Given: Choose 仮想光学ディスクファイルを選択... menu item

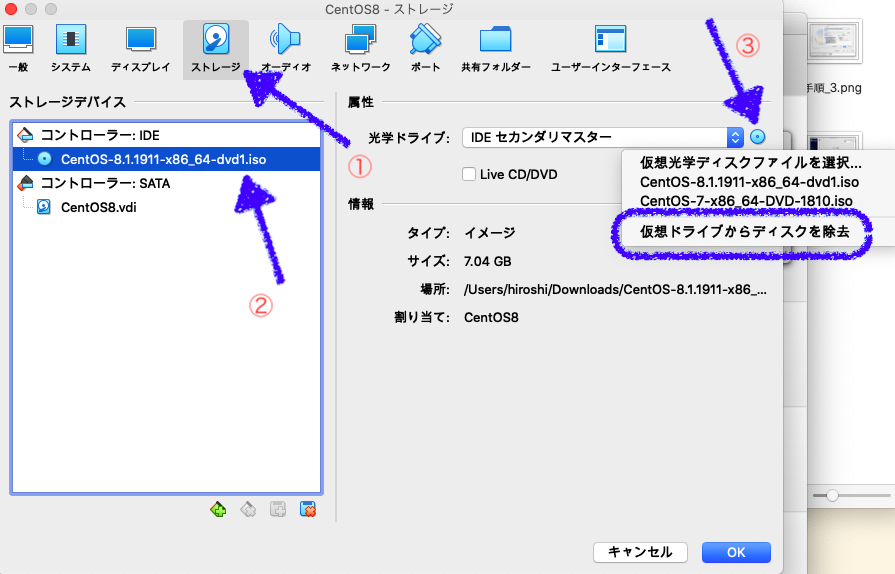Looking at the screenshot, I should click(751, 163).
